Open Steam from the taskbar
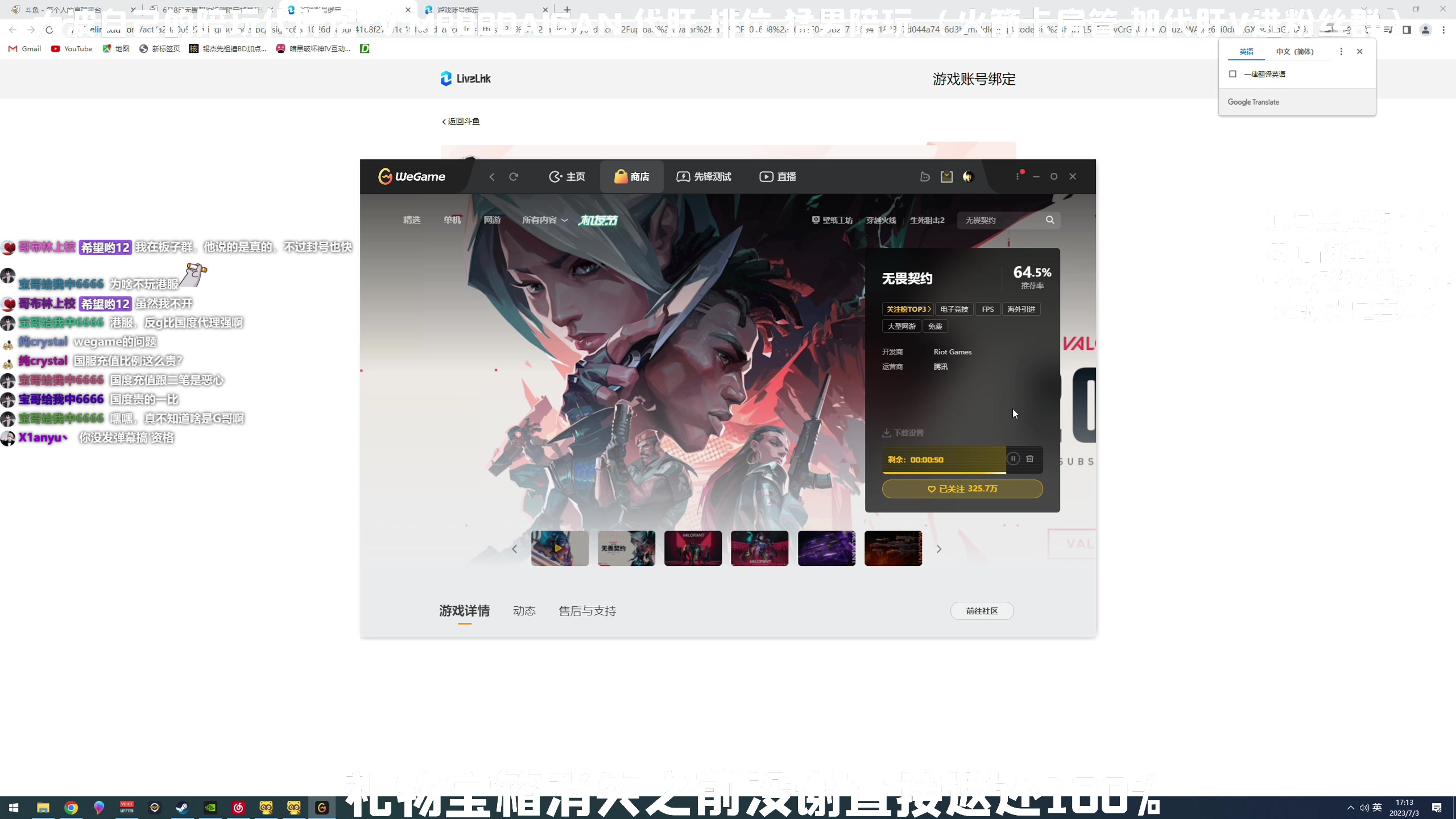Screen dimensions: 1456x819 pos(183,808)
